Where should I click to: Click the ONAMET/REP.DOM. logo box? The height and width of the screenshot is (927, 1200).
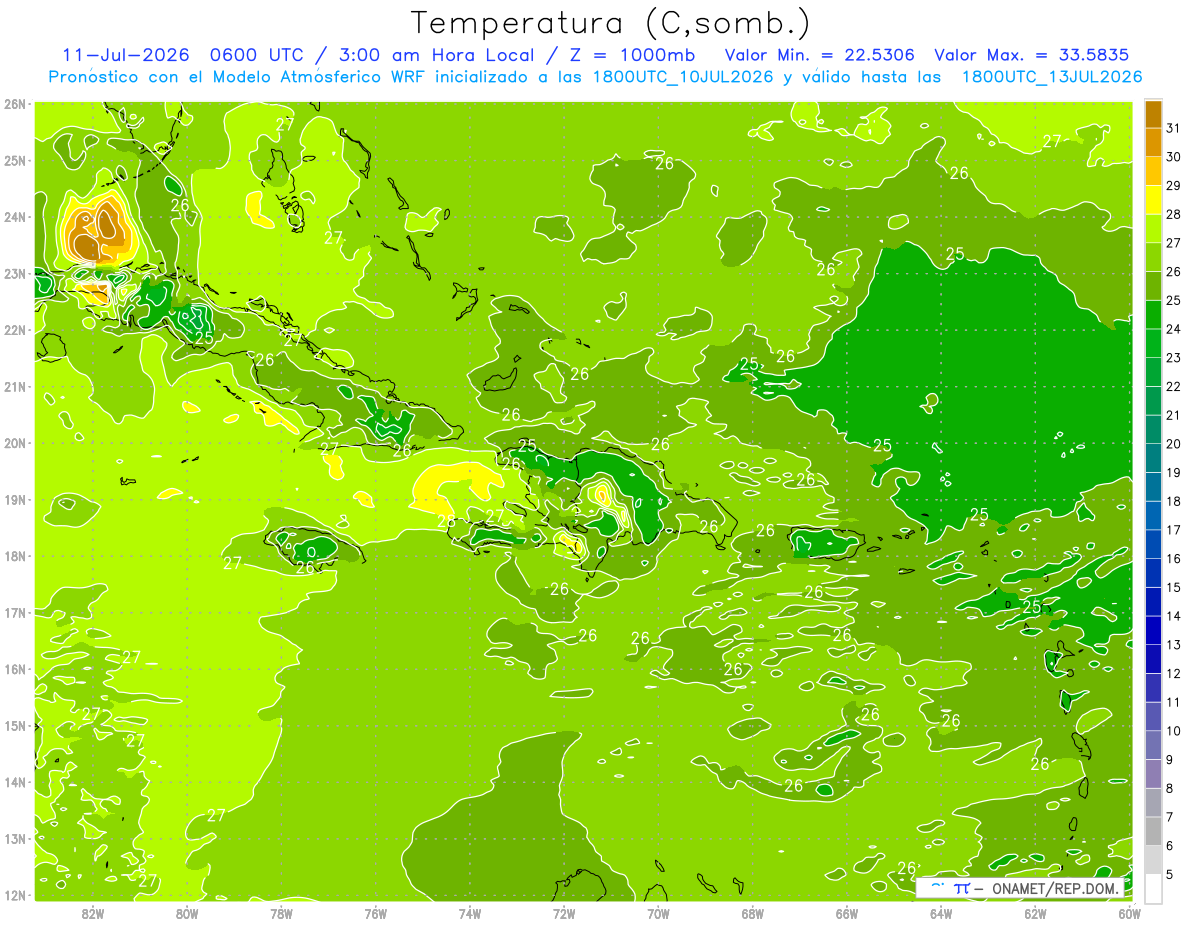click(1020, 888)
